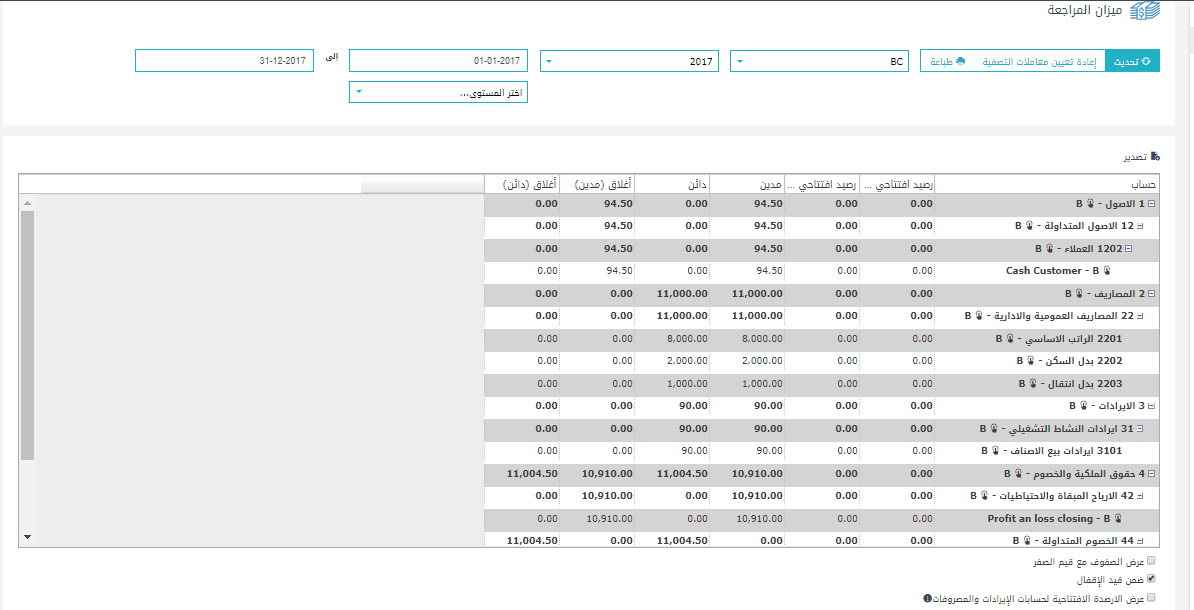Screen dimensions: 1194x610
Task: Click the icon beside Cash Customer account
Action: (1107, 271)
